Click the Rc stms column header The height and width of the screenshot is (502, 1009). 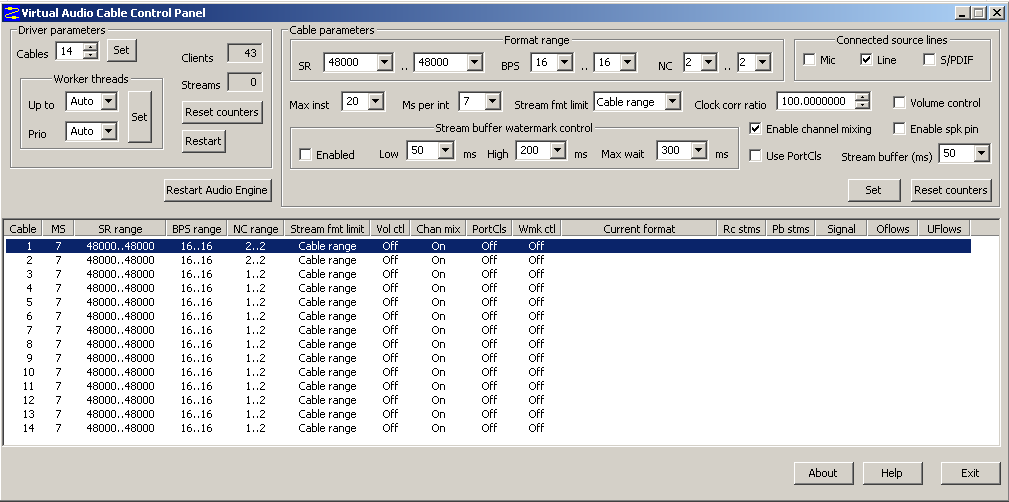pos(741,228)
